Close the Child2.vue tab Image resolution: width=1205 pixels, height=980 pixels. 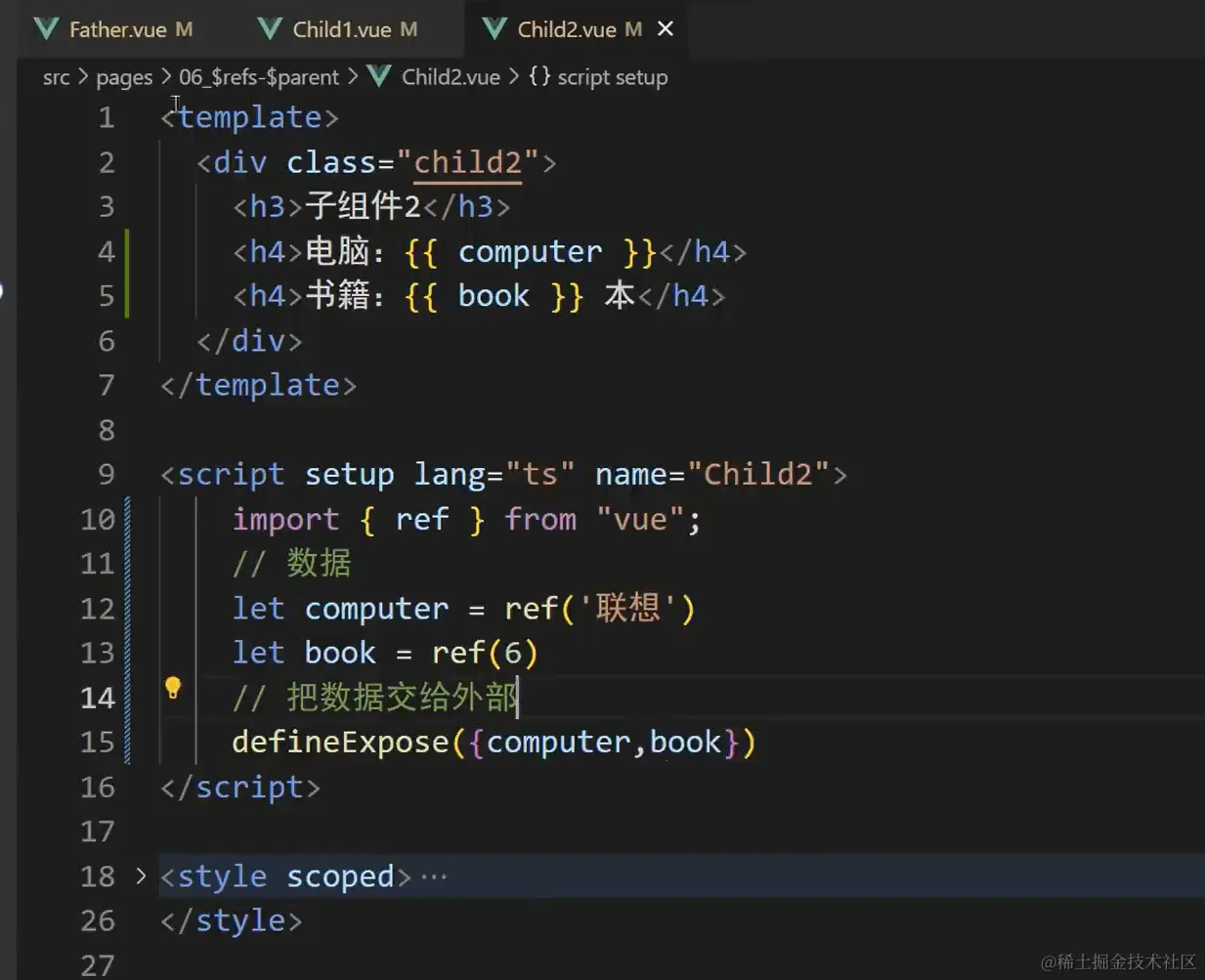(x=666, y=29)
